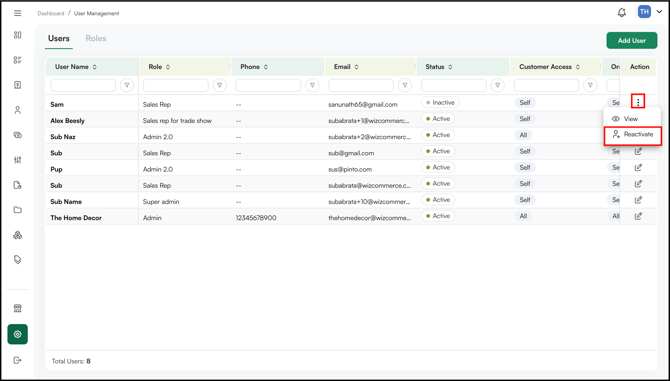Click the Sub Naz user name

(x=63, y=137)
